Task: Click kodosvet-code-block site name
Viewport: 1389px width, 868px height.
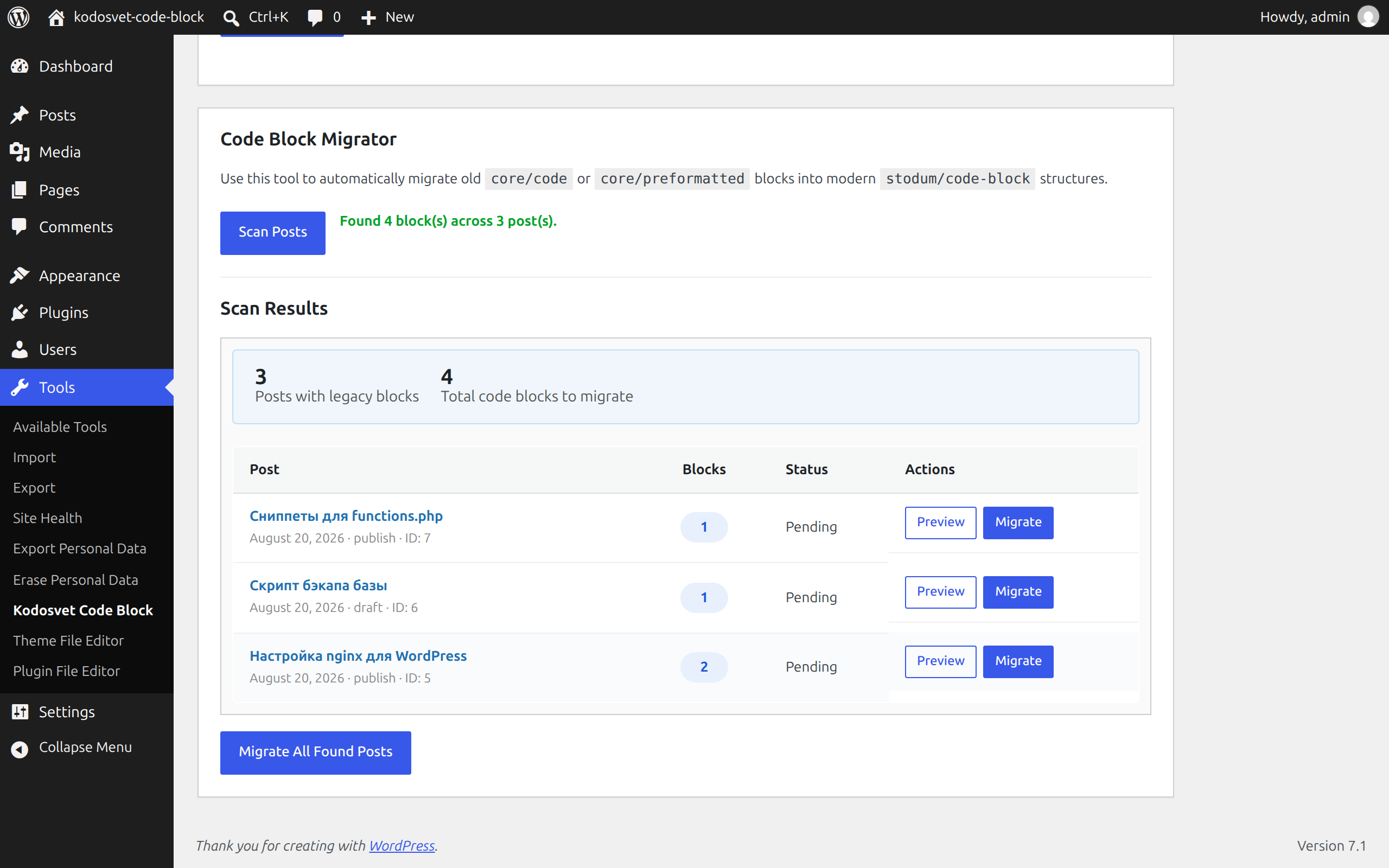Action: coord(139,17)
